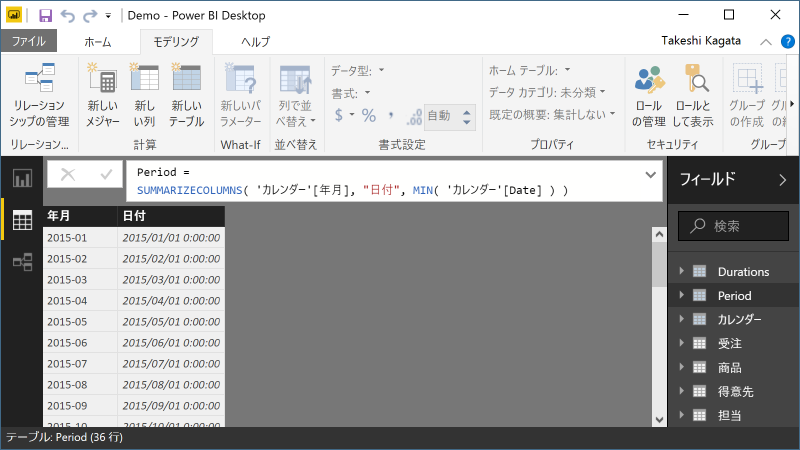Collapse the ribbon with the caret

(766, 42)
